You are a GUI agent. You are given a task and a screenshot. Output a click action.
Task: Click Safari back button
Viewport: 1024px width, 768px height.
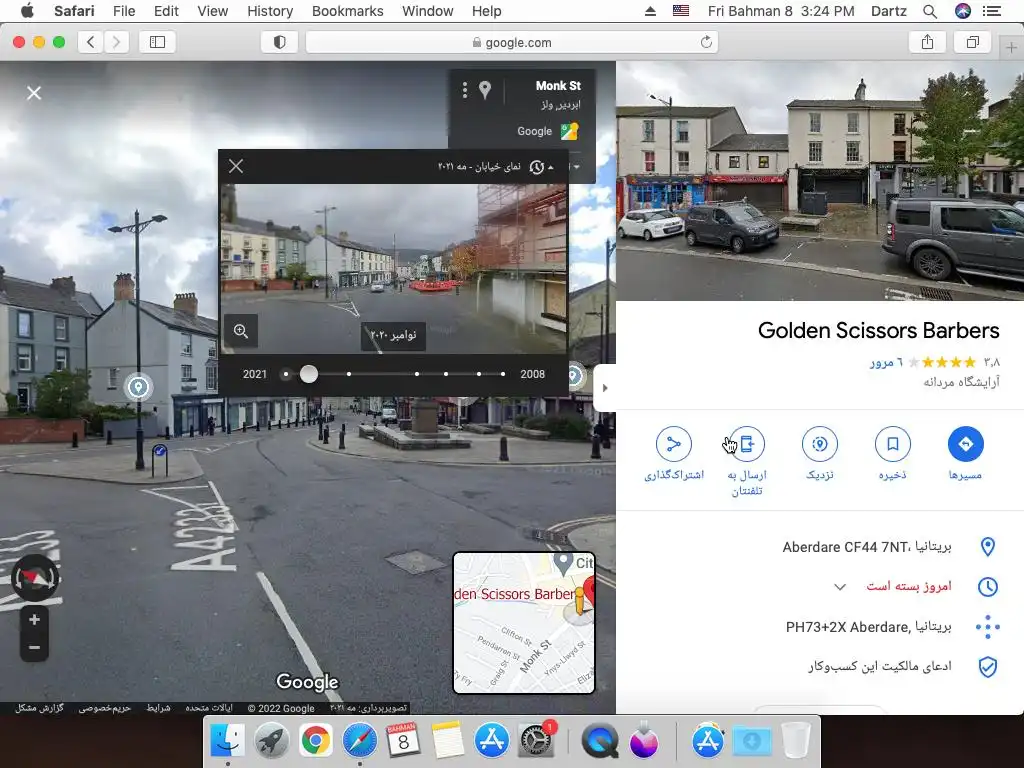coord(91,42)
